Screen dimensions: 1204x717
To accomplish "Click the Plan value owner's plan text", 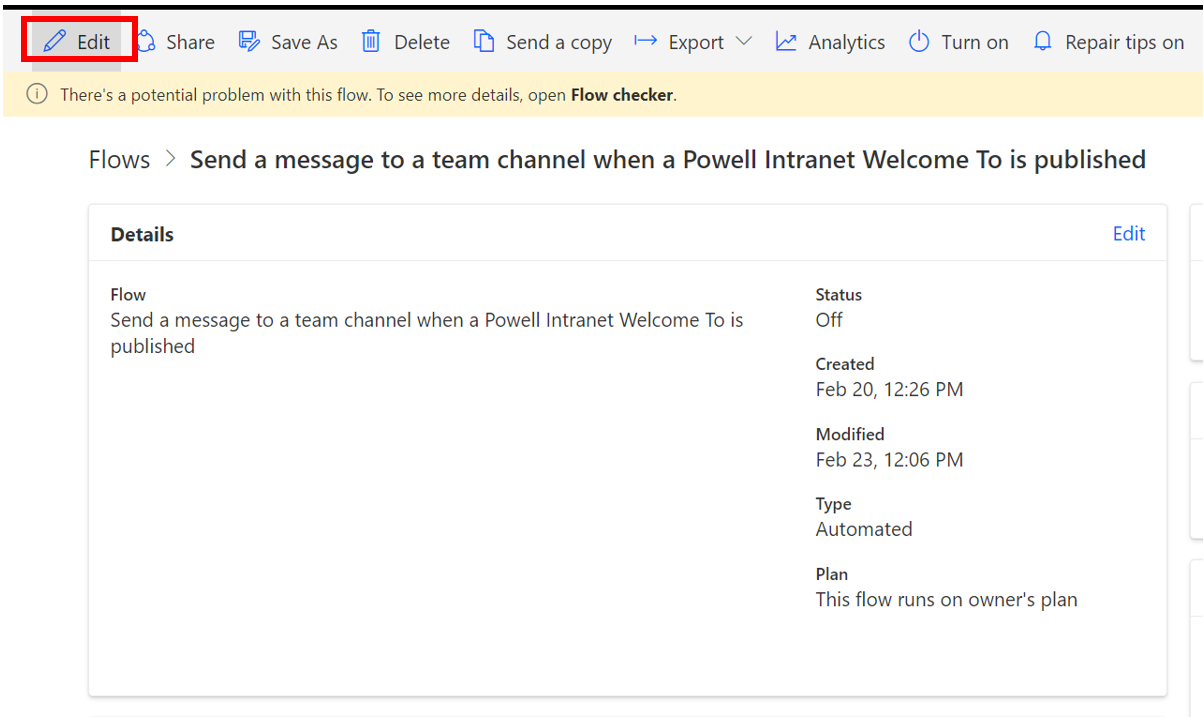I will (947, 600).
